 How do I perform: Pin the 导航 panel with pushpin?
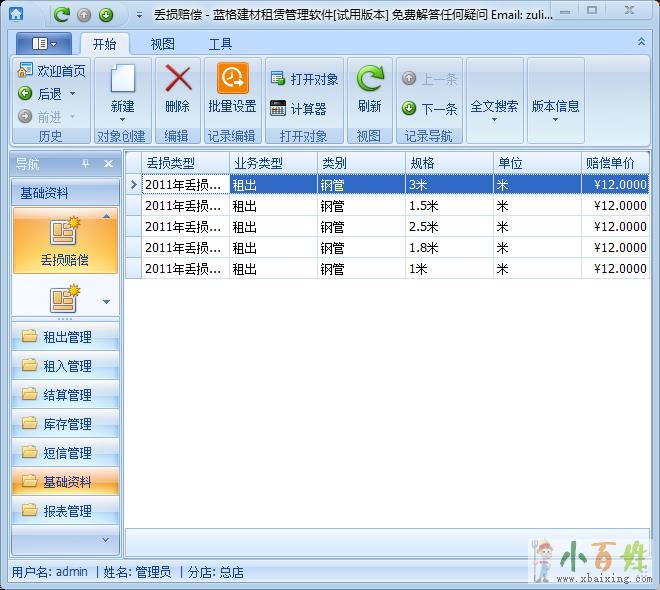pos(86,164)
